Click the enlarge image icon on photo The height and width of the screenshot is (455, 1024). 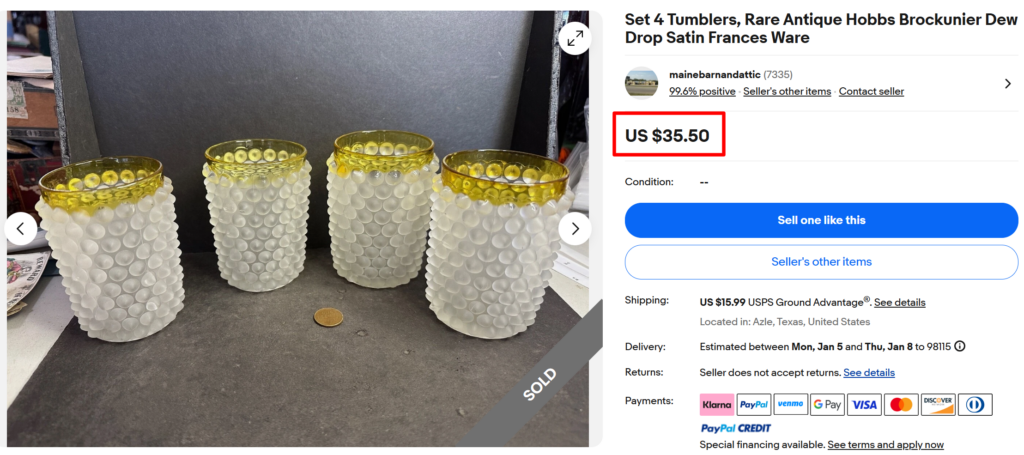point(574,39)
